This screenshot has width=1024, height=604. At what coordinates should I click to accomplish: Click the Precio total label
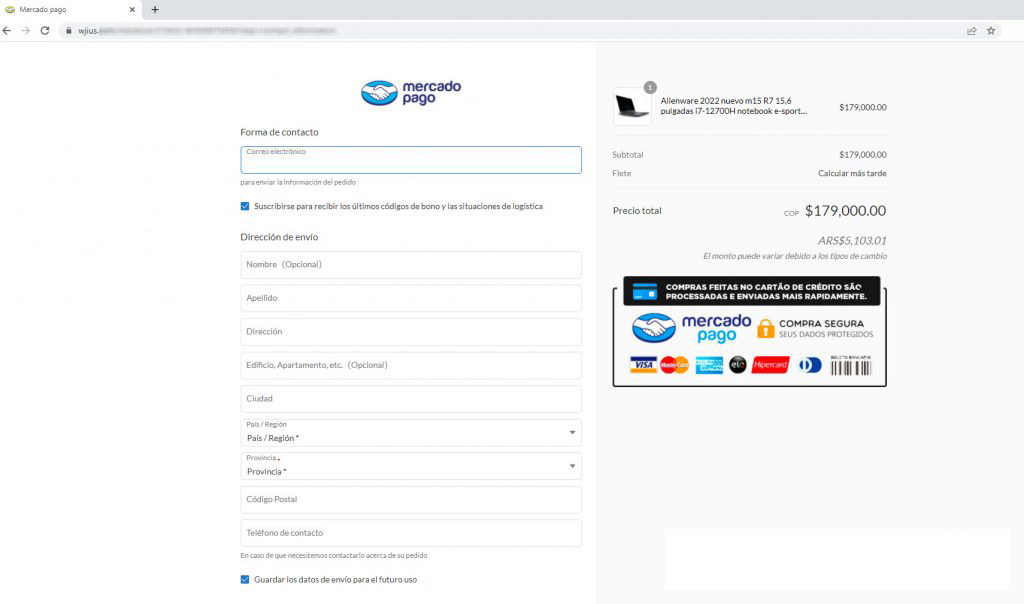tap(637, 211)
